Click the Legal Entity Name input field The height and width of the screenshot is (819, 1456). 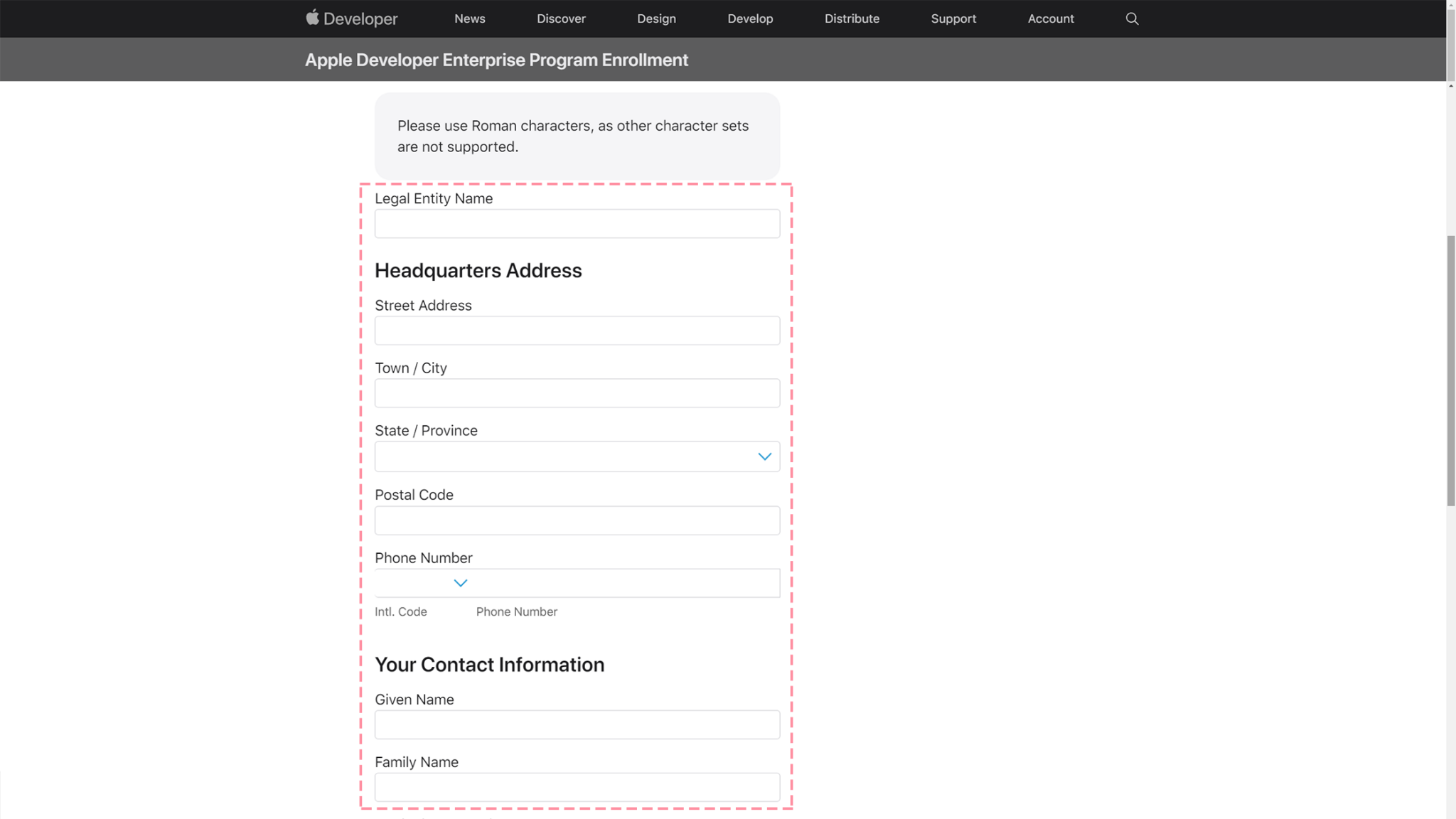pos(577,223)
